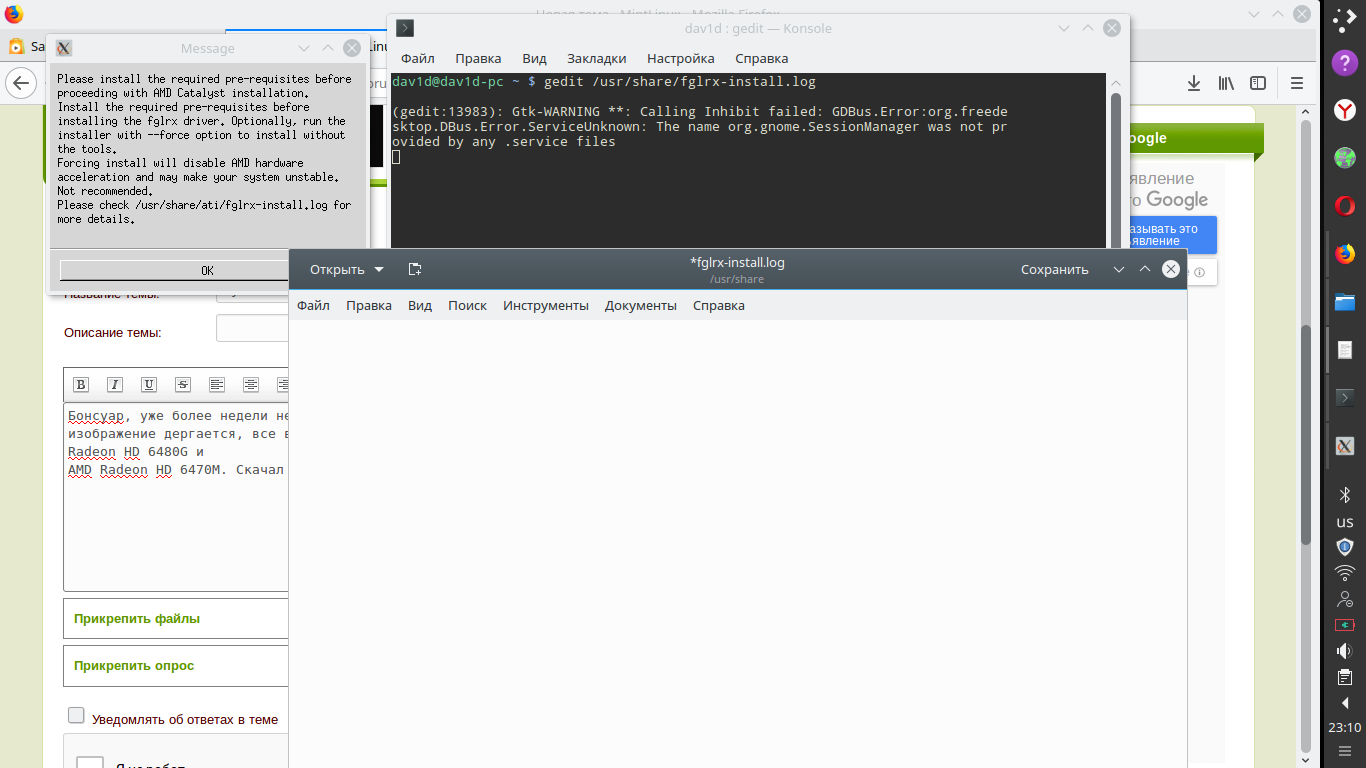Click the Сохранить button in gedit
This screenshot has height=768, width=1366.
[x=1054, y=269]
